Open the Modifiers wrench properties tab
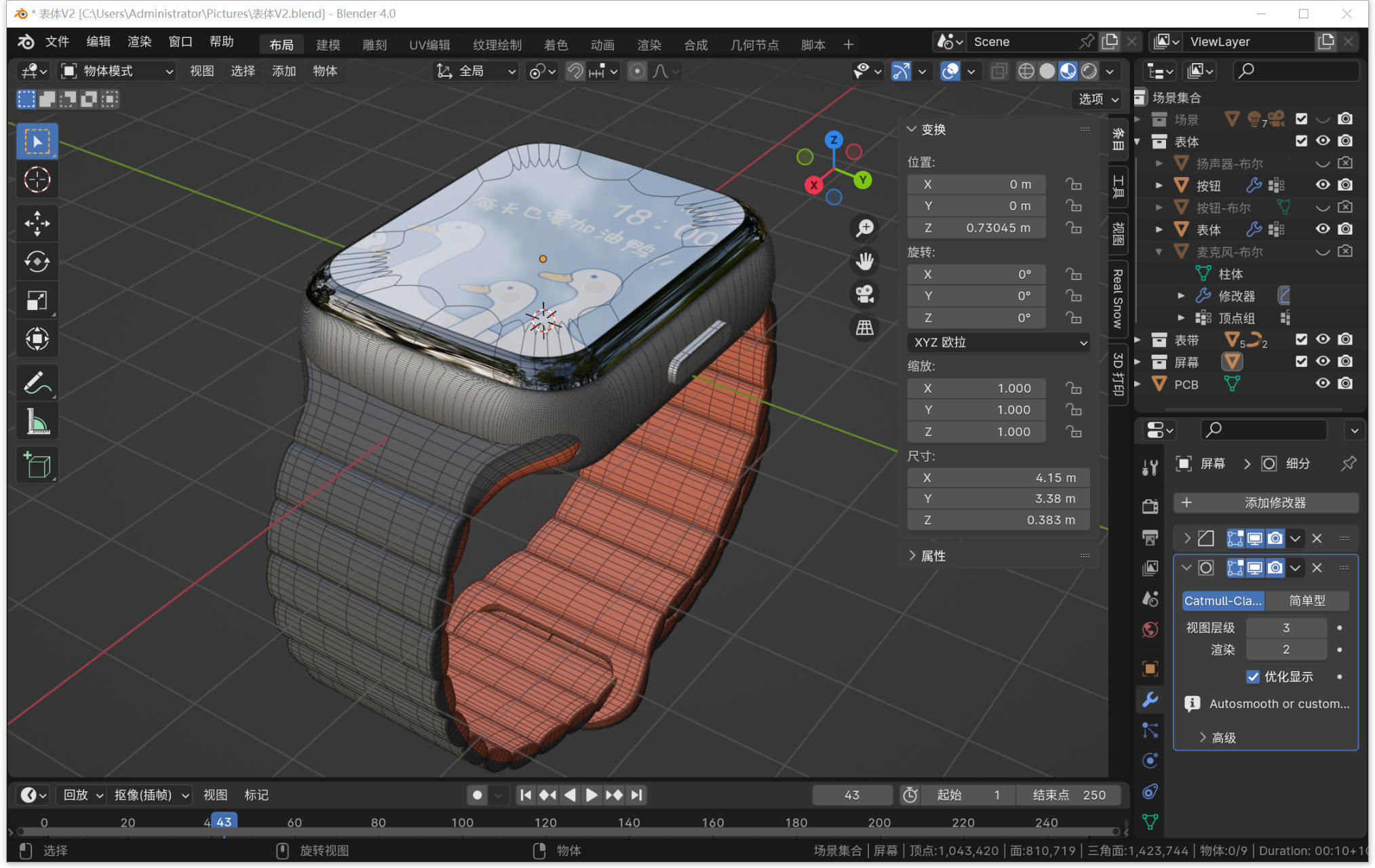Image resolution: width=1375 pixels, height=868 pixels. pos(1150,700)
